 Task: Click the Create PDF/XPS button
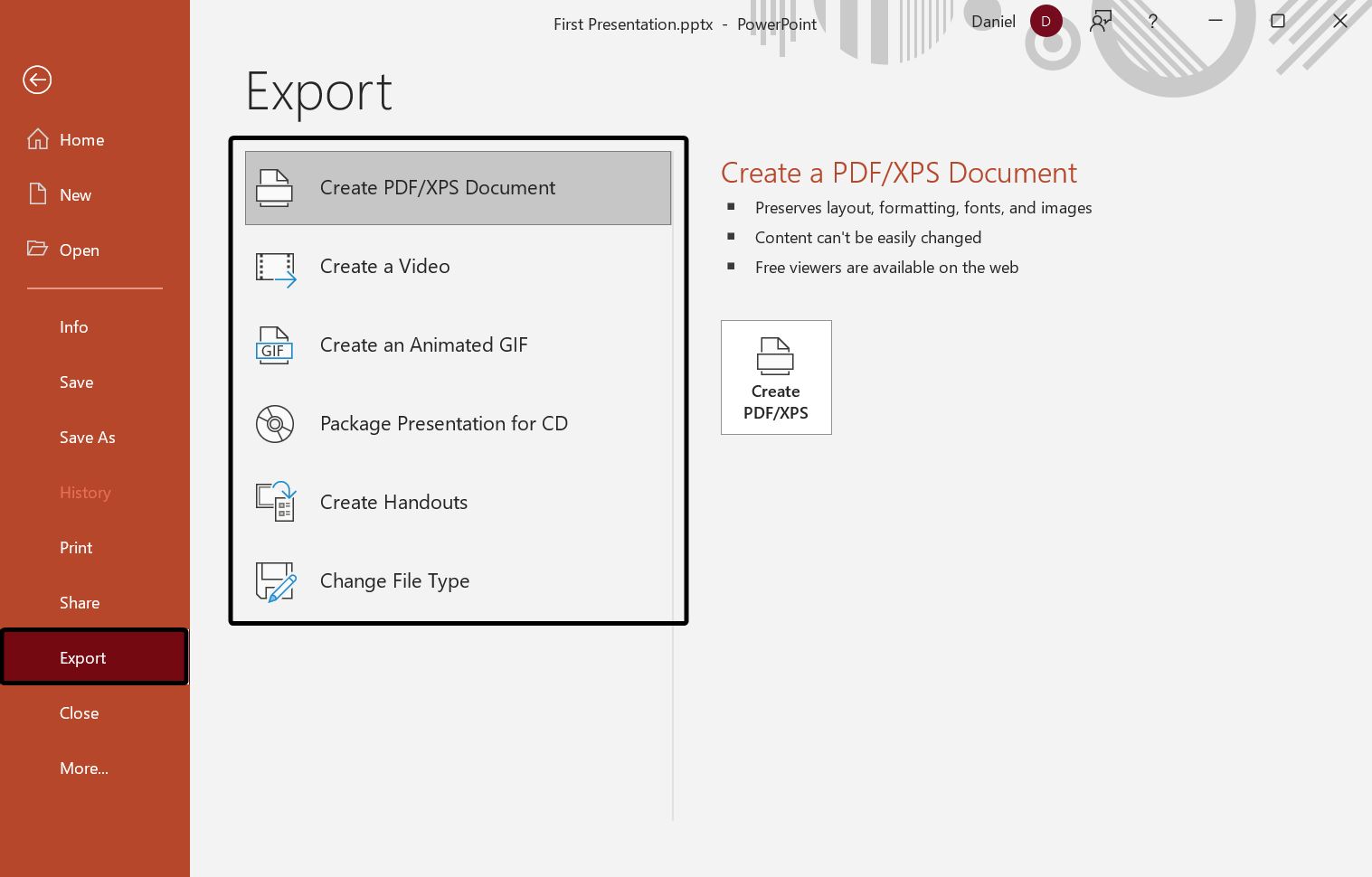[775, 377]
